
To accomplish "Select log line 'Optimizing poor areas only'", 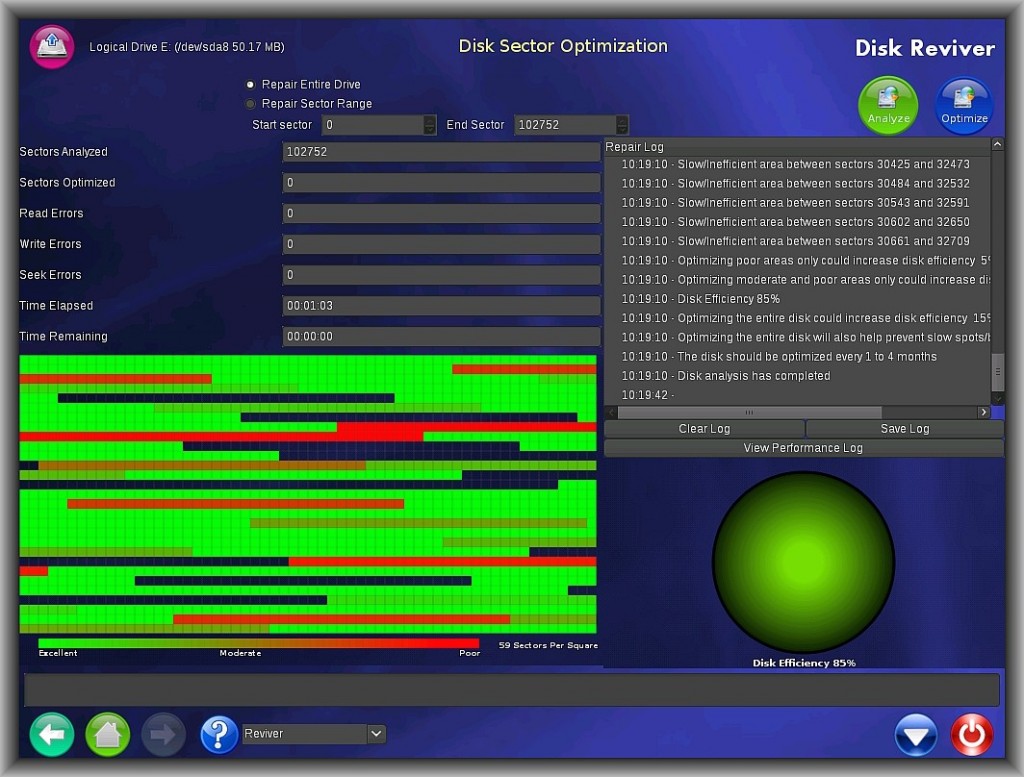I will 805,261.
